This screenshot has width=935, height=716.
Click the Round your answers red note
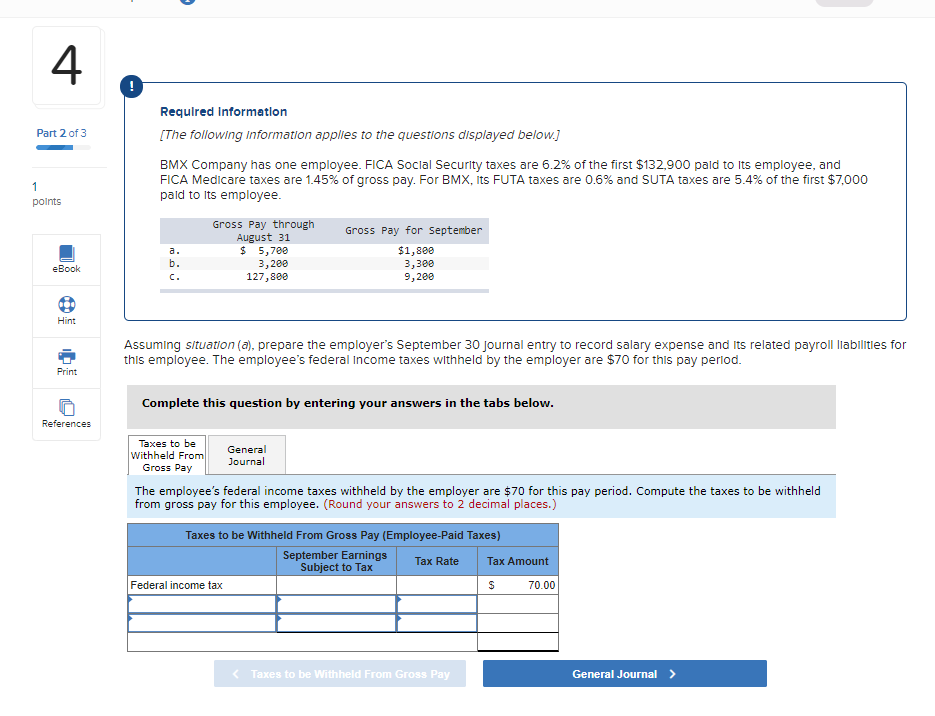(440, 504)
